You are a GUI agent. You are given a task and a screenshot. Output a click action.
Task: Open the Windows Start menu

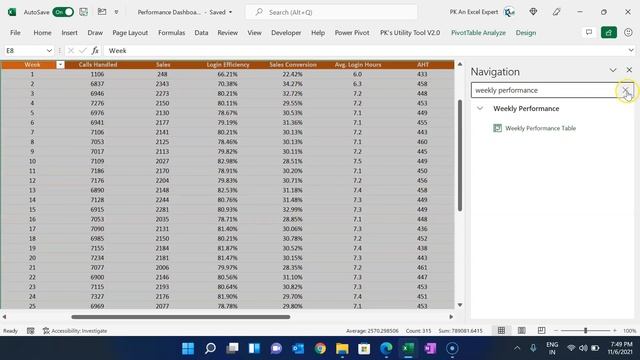click(188, 348)
